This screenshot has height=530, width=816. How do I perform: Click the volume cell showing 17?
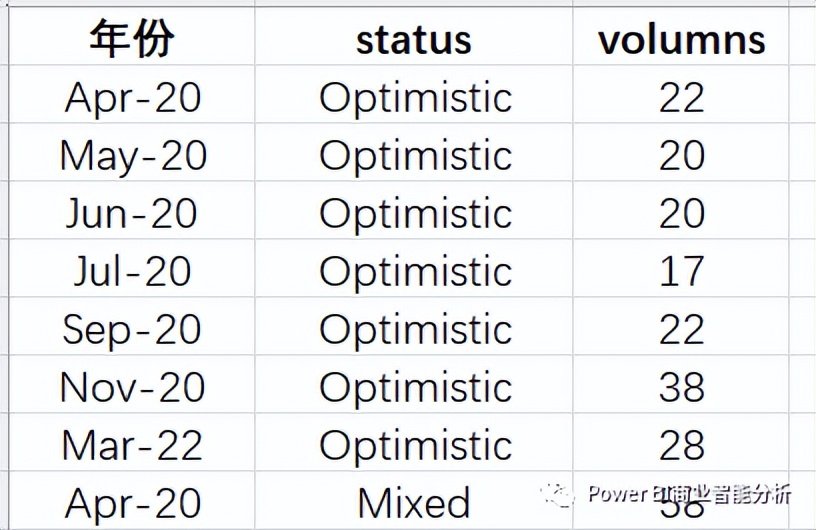681,269
